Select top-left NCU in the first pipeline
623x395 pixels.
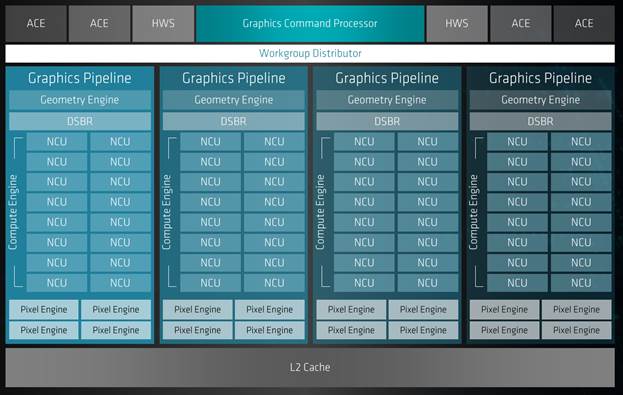click(57, 142)
